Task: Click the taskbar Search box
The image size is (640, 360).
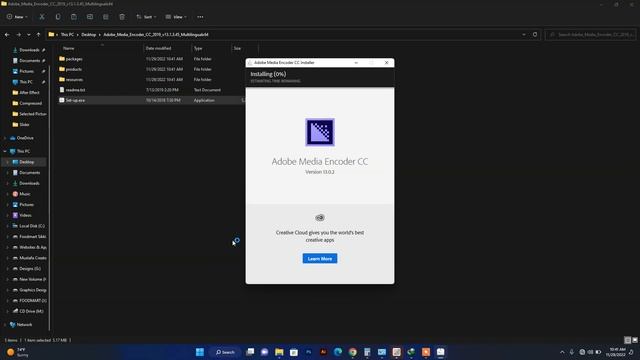Action: click(225, 352)
